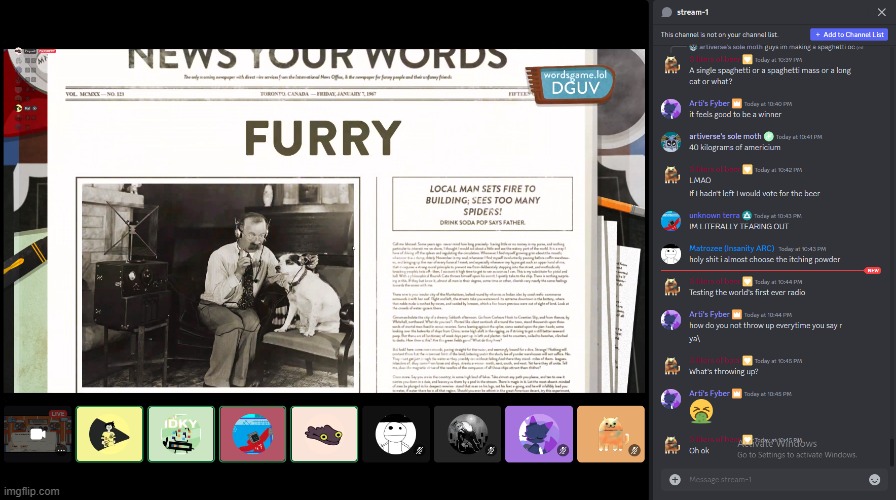Viewport: 896px width, 500px height.
Task: Click 'holy shit i almost choose the itching powder' message
Action: [765, 259]
